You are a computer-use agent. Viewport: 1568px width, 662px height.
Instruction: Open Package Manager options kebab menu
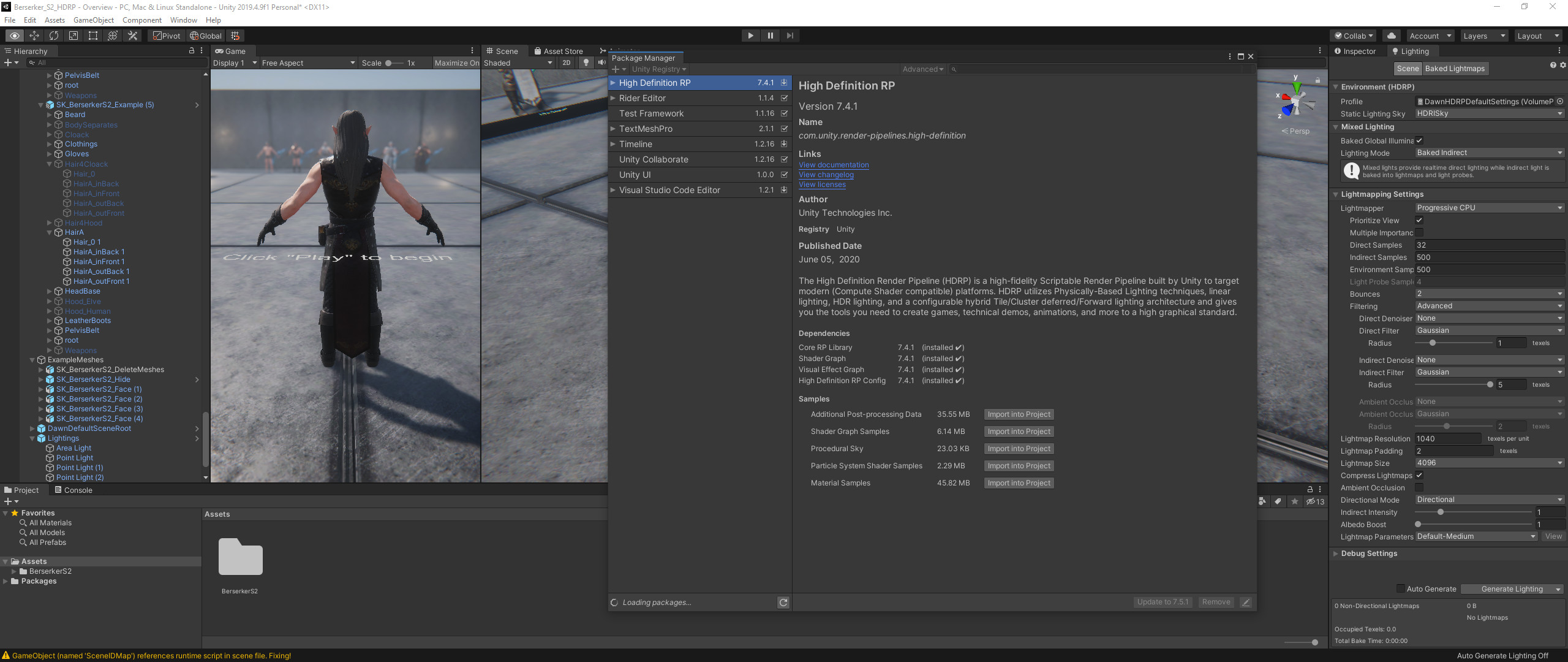pyautogui.click(x=1230, y=56)
